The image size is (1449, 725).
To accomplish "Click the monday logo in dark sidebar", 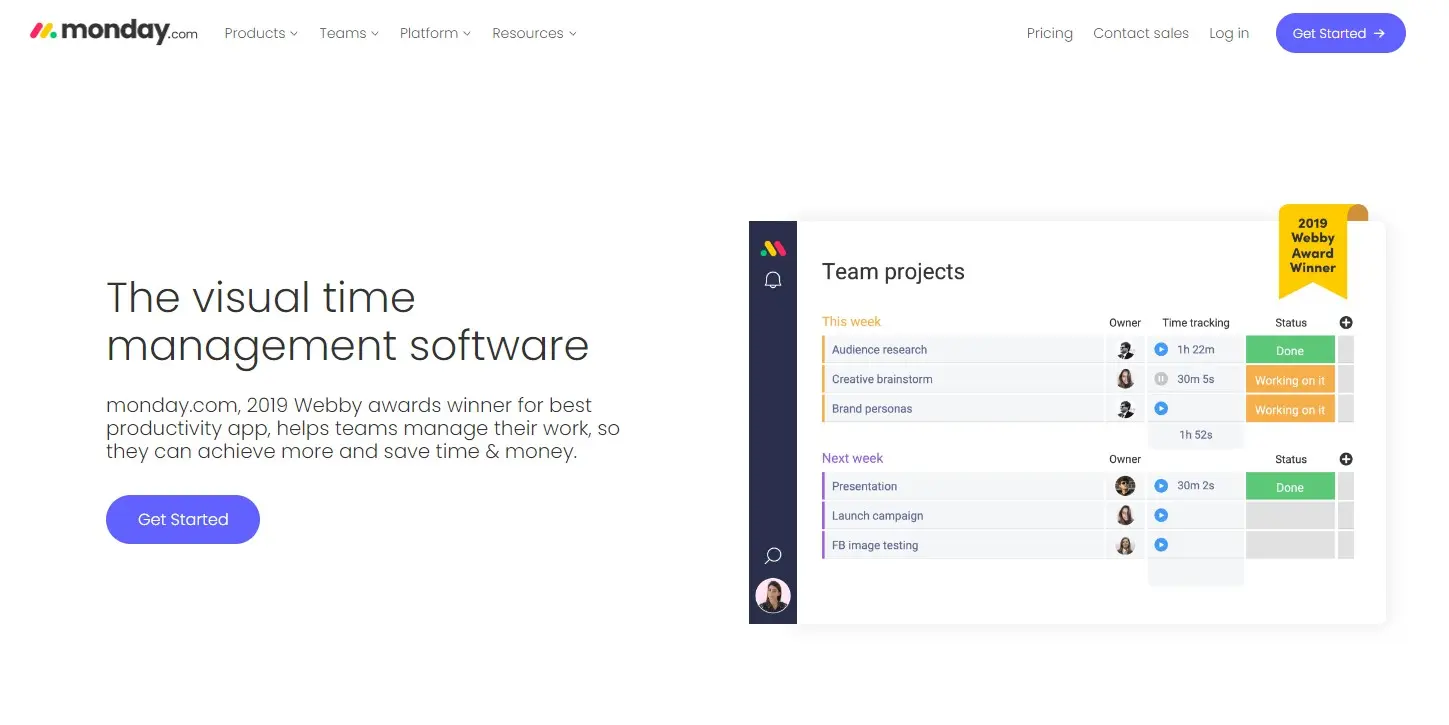I will [773, 248].
